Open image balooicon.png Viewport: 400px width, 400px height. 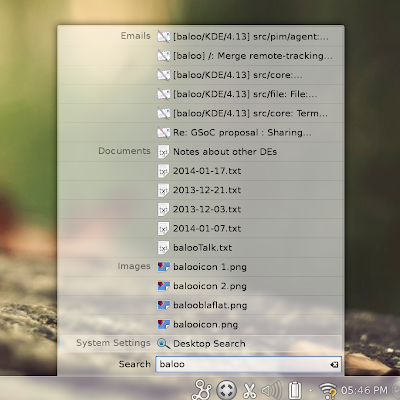[x=201, y=324]
